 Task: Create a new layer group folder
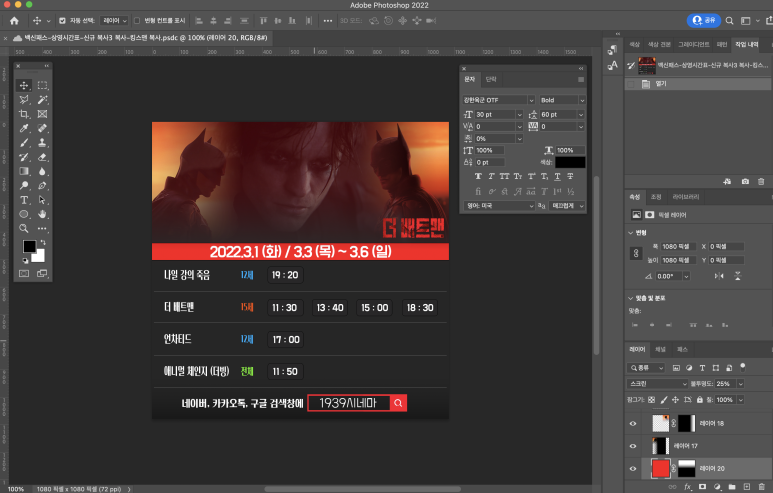tap(732, 487)
